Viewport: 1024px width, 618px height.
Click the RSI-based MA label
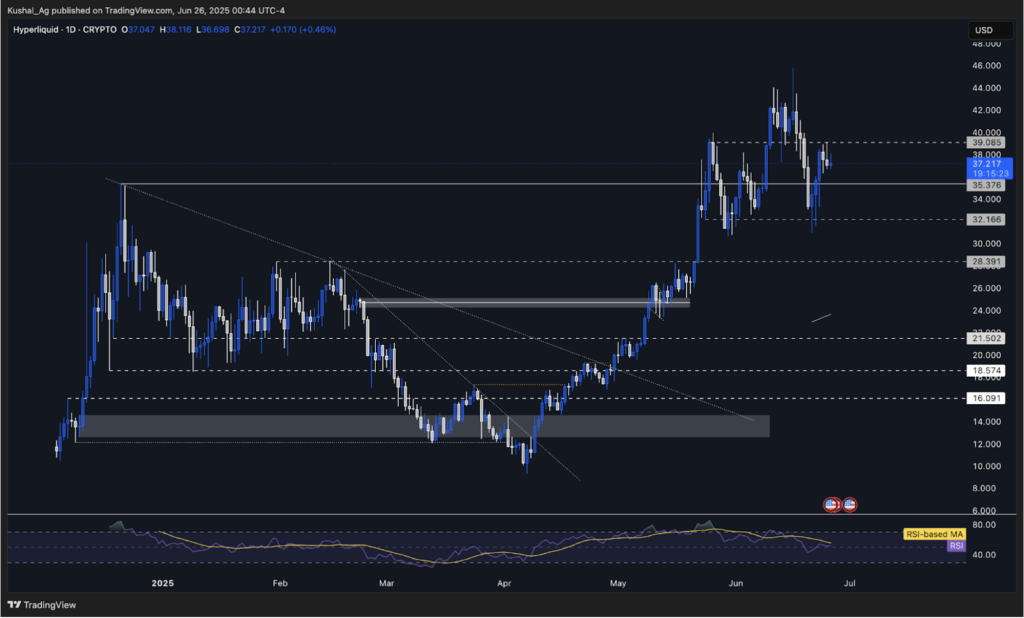pos(935,534)
